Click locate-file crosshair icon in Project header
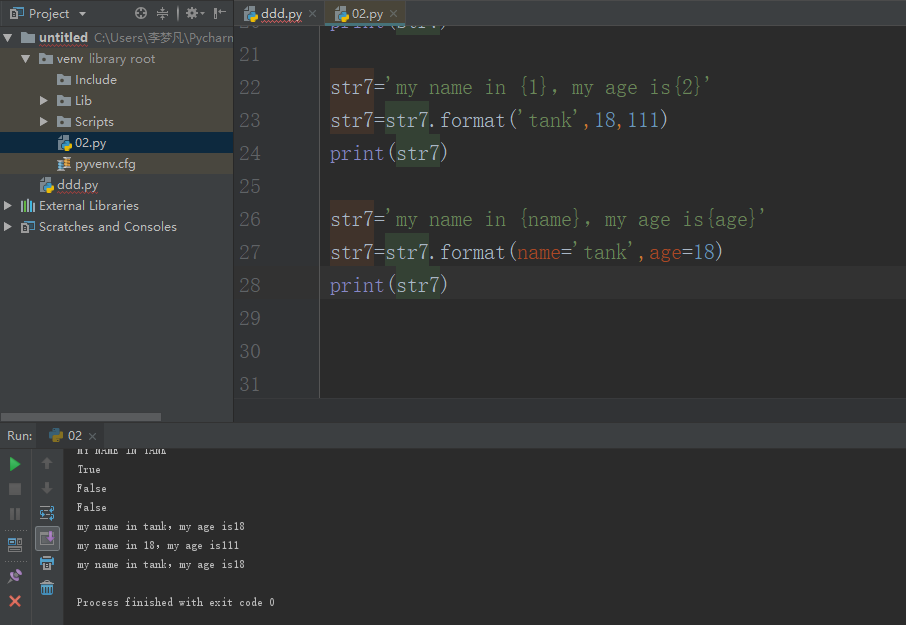Viewport: 906px width, 625px height. coord(141,13)
